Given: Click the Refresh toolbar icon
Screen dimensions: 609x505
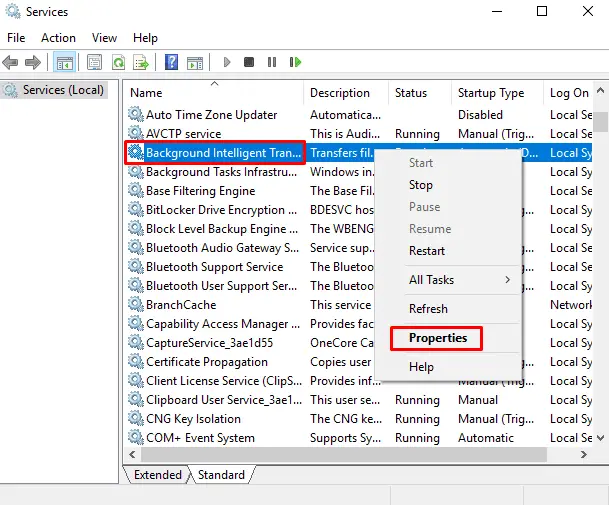Looking at the screenshot, I should click(x=118, y=62).
